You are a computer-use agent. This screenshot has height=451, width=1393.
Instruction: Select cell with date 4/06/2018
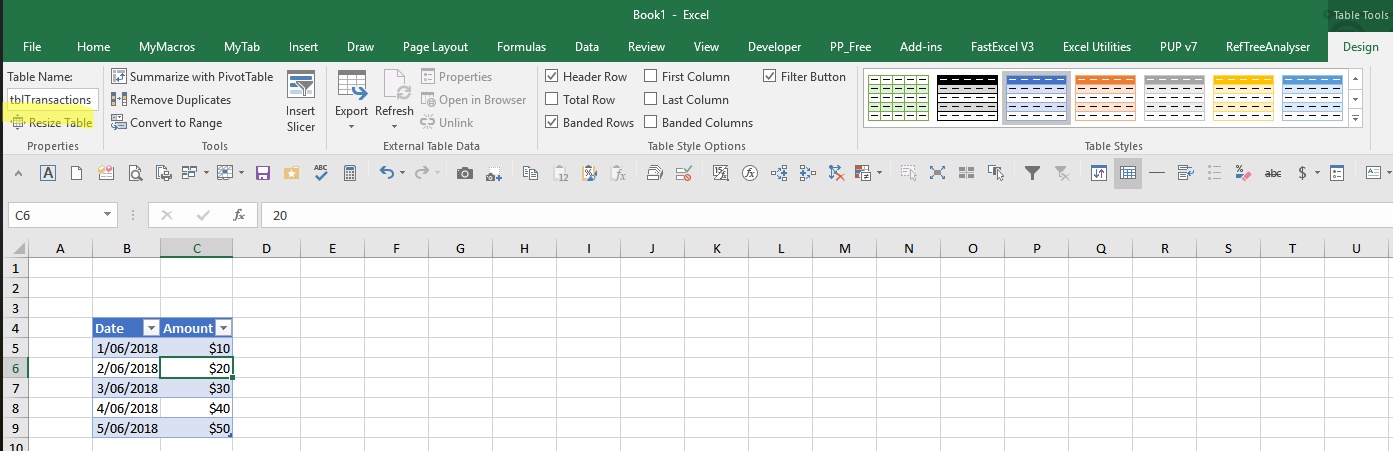tap(126, 408)
